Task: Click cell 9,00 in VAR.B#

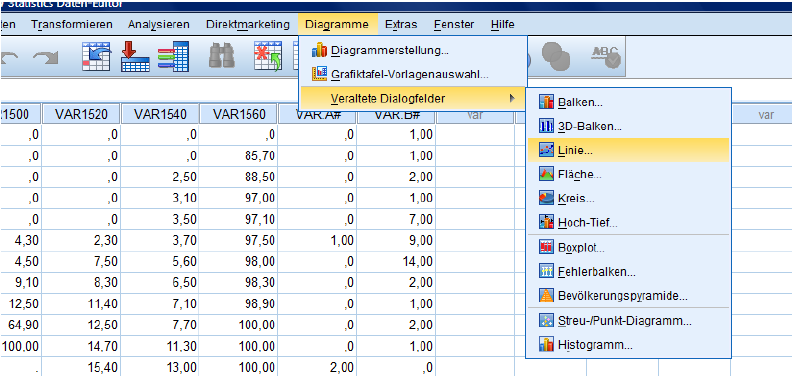Action: point(396,240)
